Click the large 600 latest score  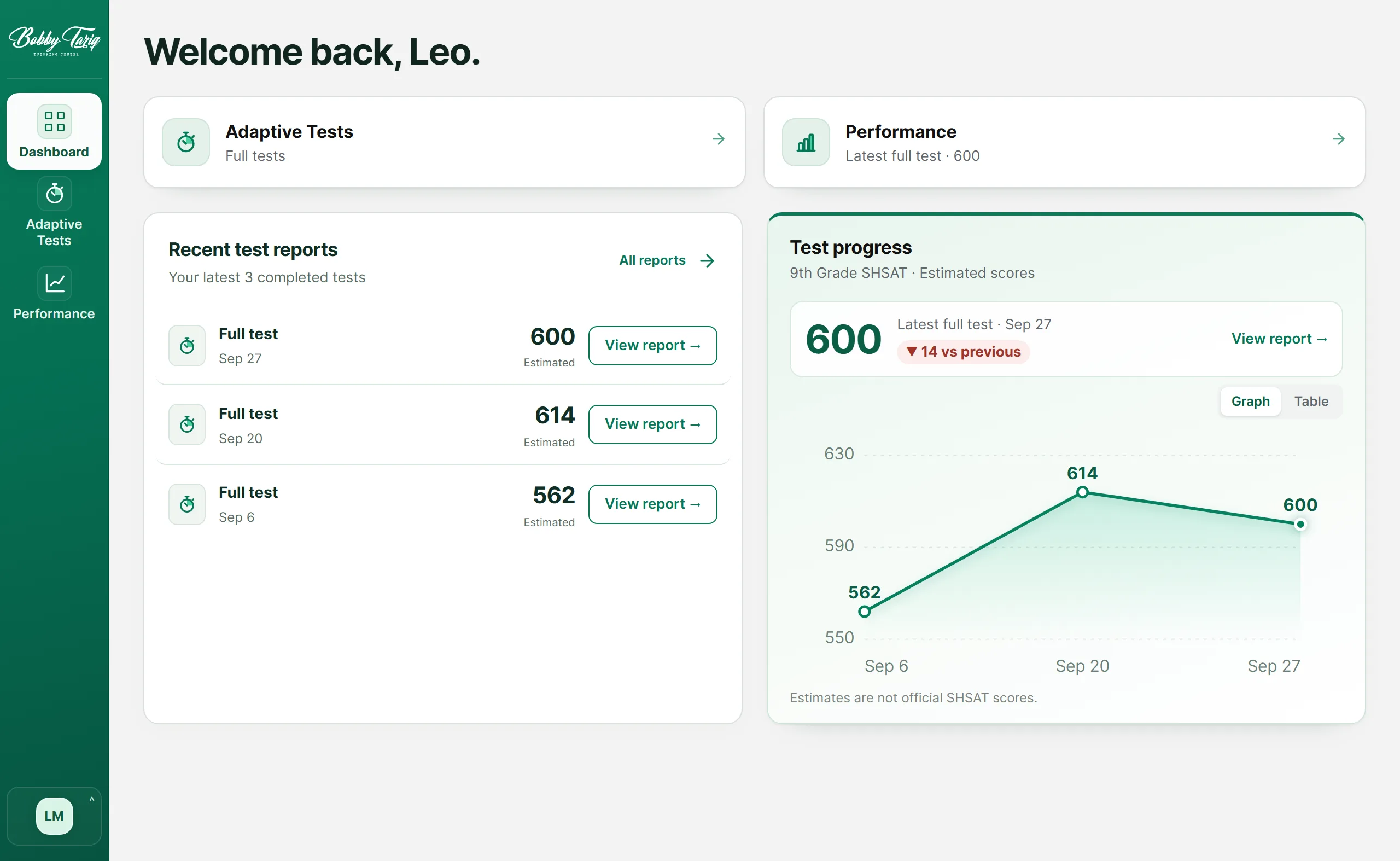[x=843, y=339]
